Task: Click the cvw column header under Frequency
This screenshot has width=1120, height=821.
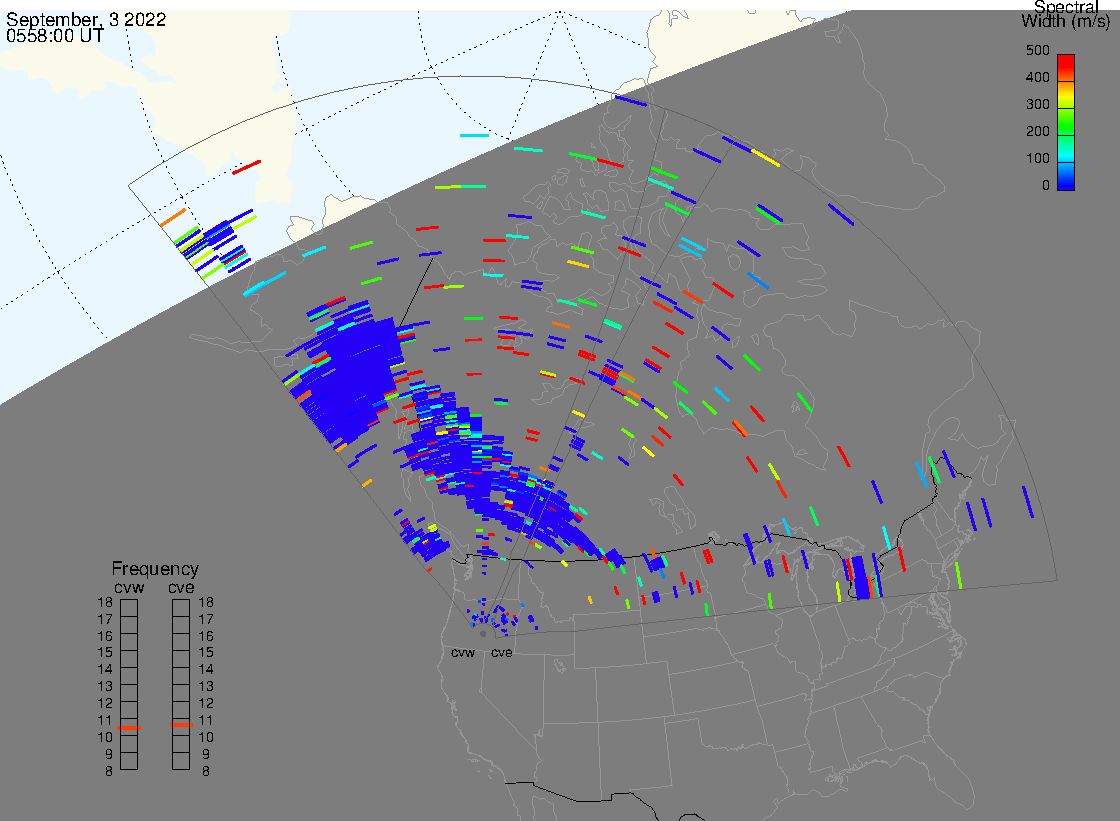Action: [129, 587]
